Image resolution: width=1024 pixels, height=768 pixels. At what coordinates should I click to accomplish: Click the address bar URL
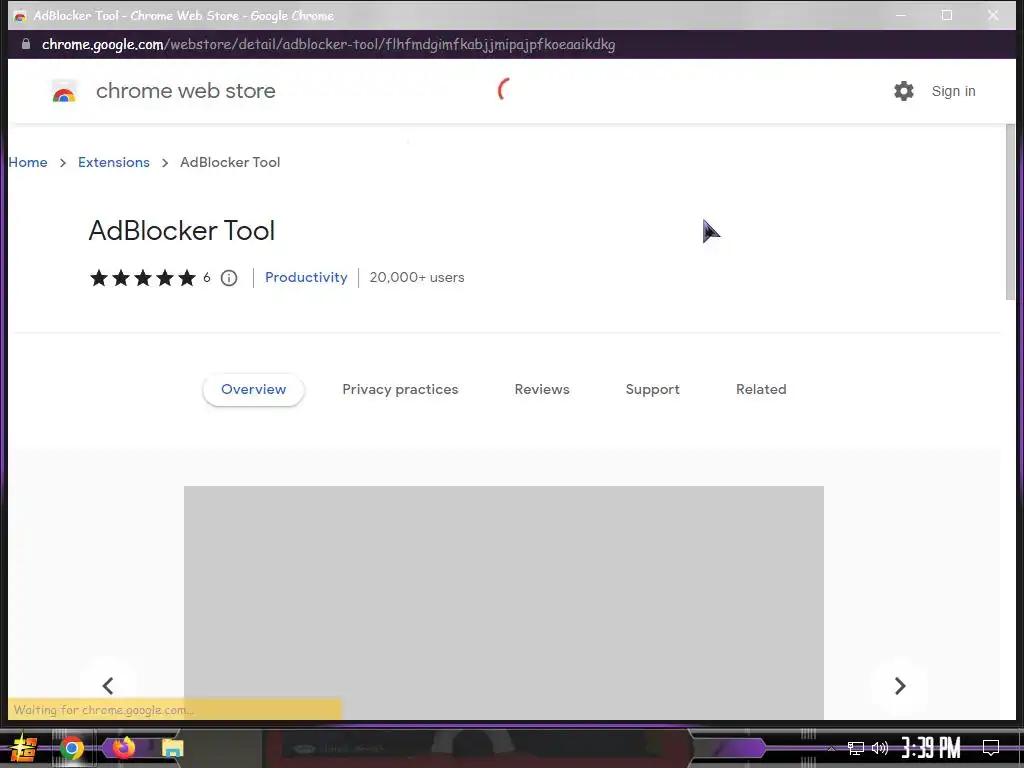tap(328, 44)
